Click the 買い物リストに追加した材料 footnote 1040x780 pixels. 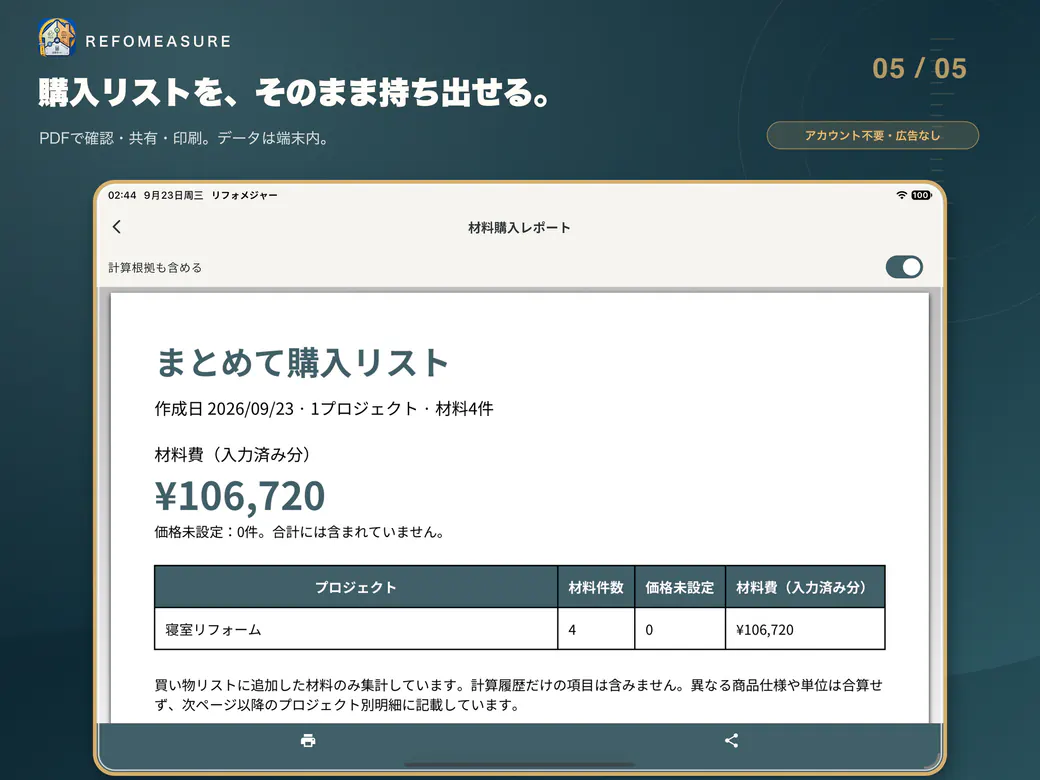(x=519, y=694)
